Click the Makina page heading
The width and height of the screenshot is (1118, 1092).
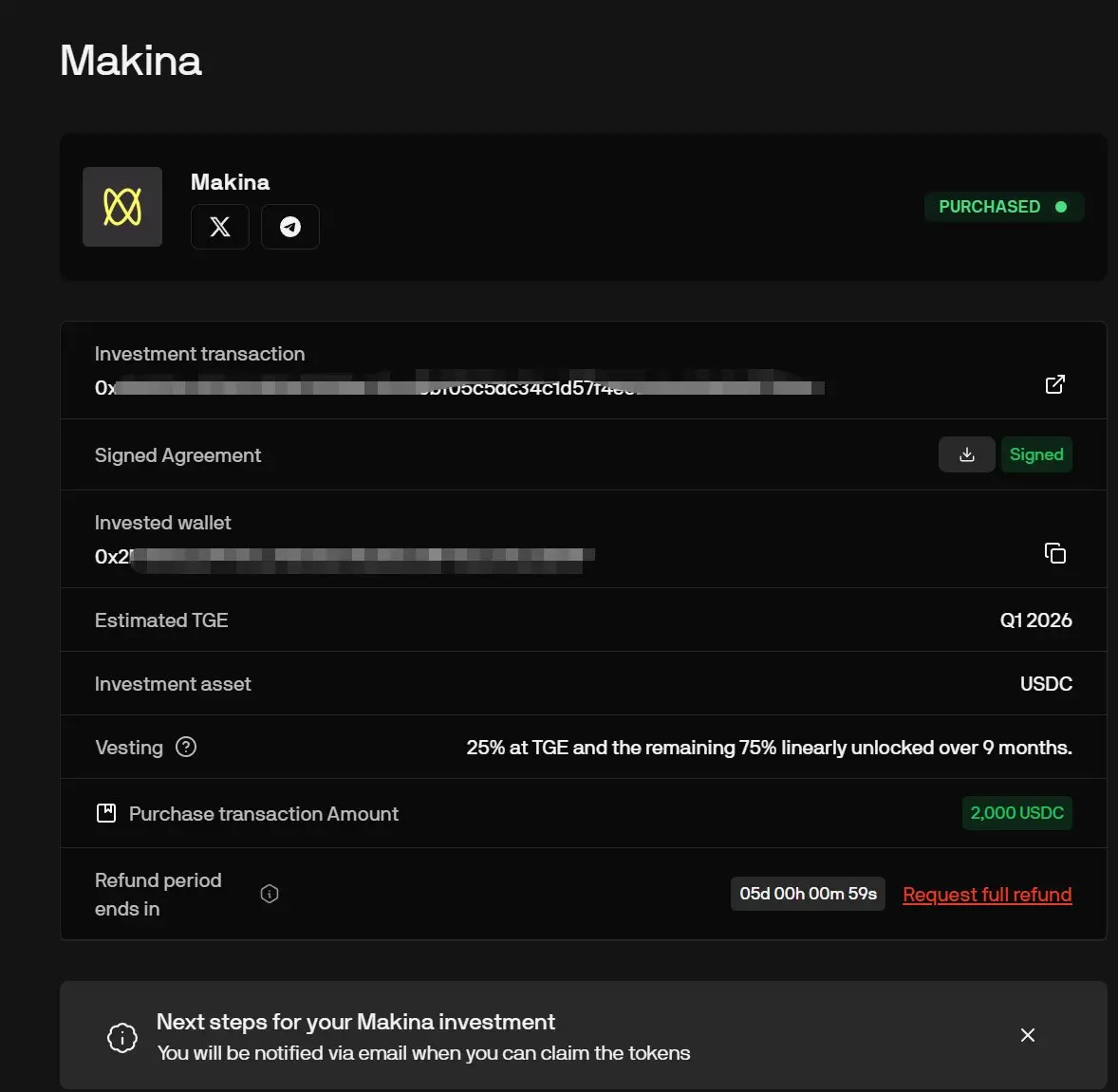pyautogui.click(x=131, y=61)
